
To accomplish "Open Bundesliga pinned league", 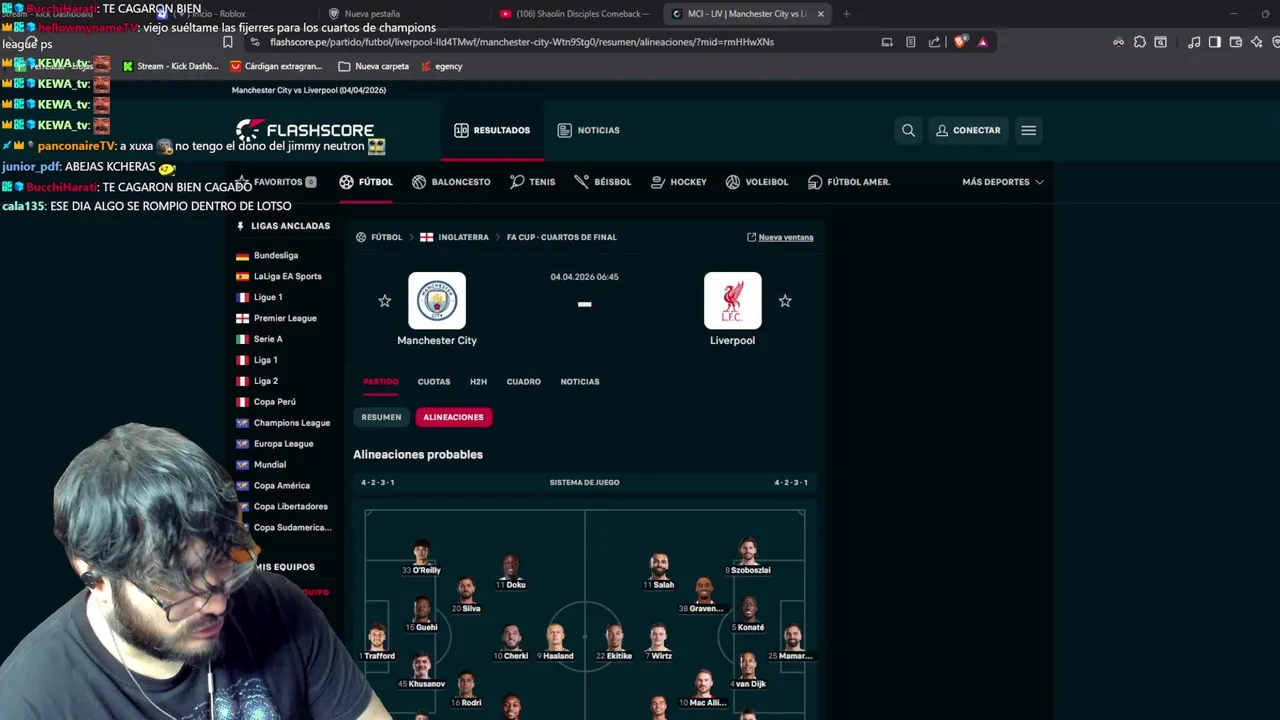I will (276, 255).
